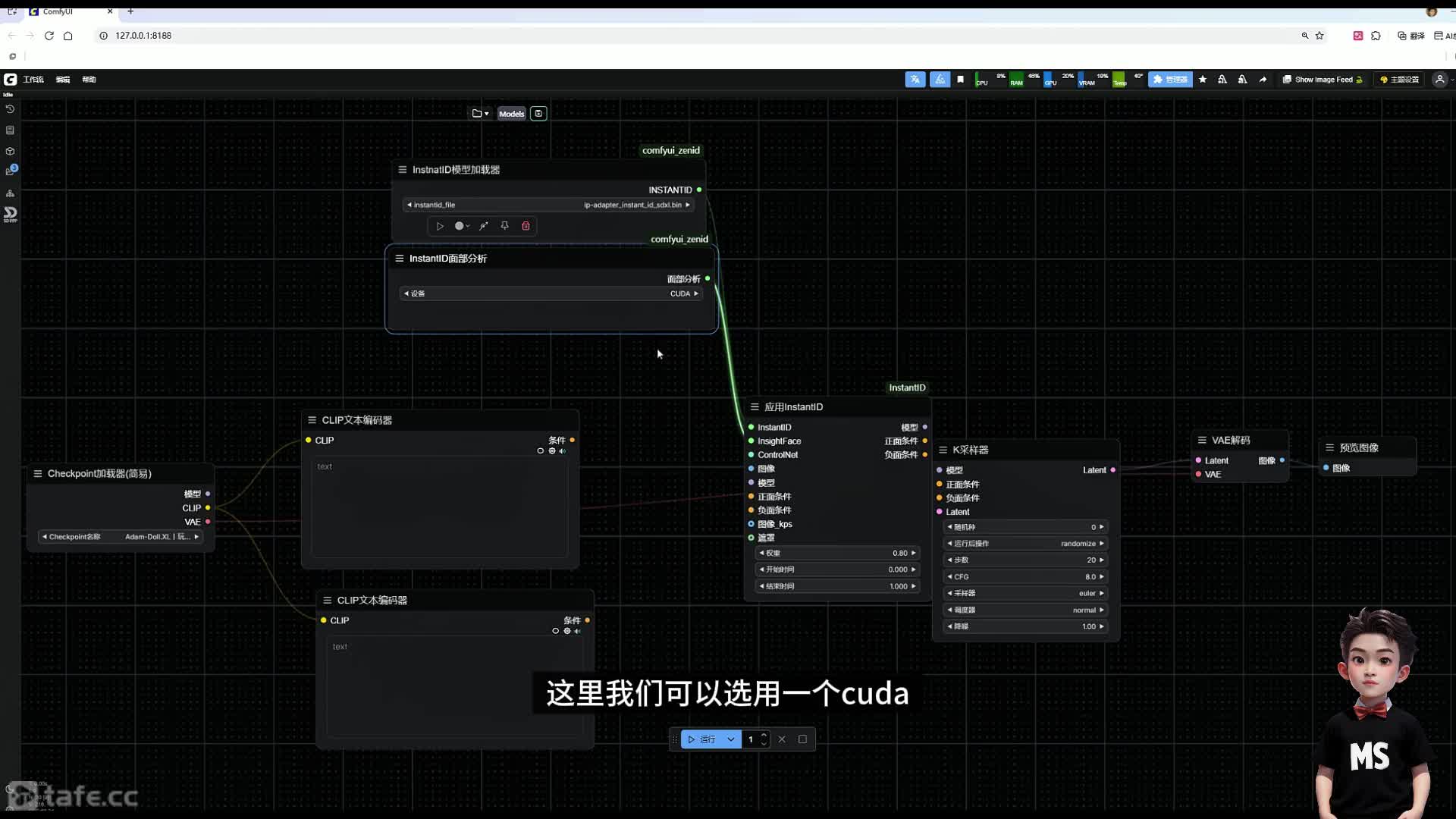1456x819 pixels.
Task: Pin the selected node
Action: coord(504,226)
